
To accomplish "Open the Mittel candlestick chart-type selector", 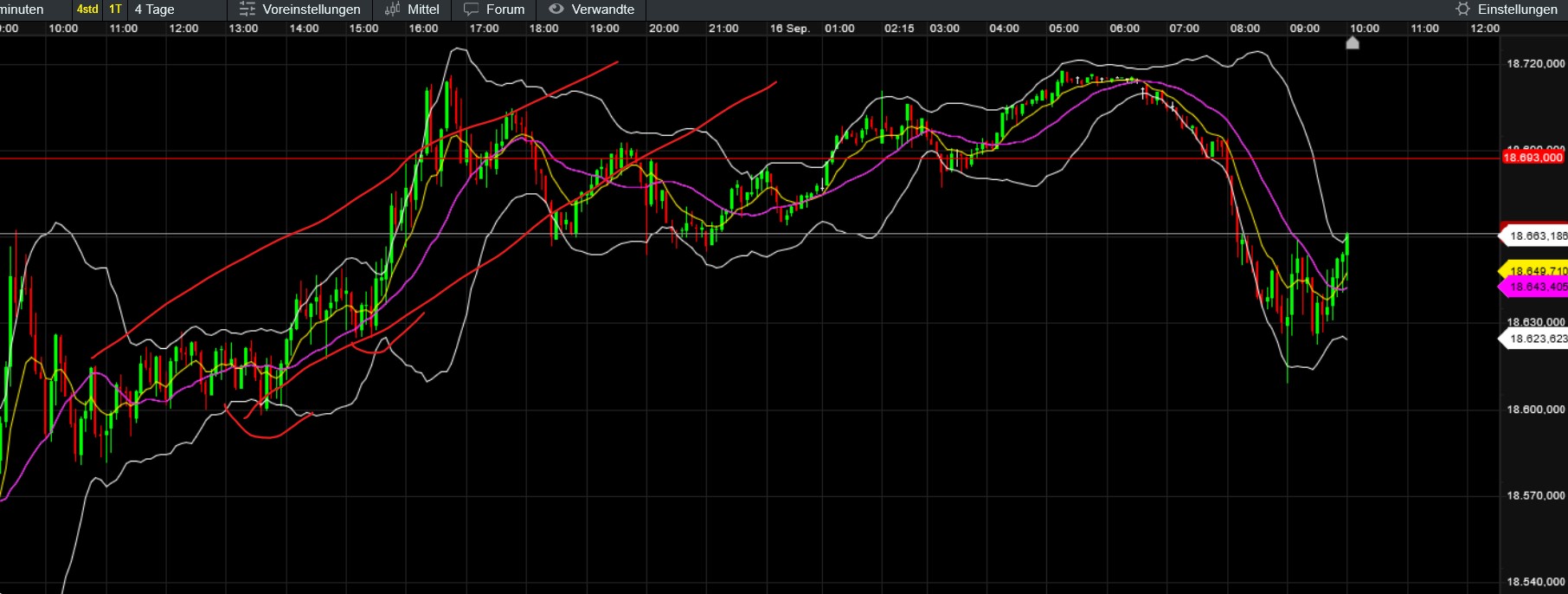I will click(412, 10).
